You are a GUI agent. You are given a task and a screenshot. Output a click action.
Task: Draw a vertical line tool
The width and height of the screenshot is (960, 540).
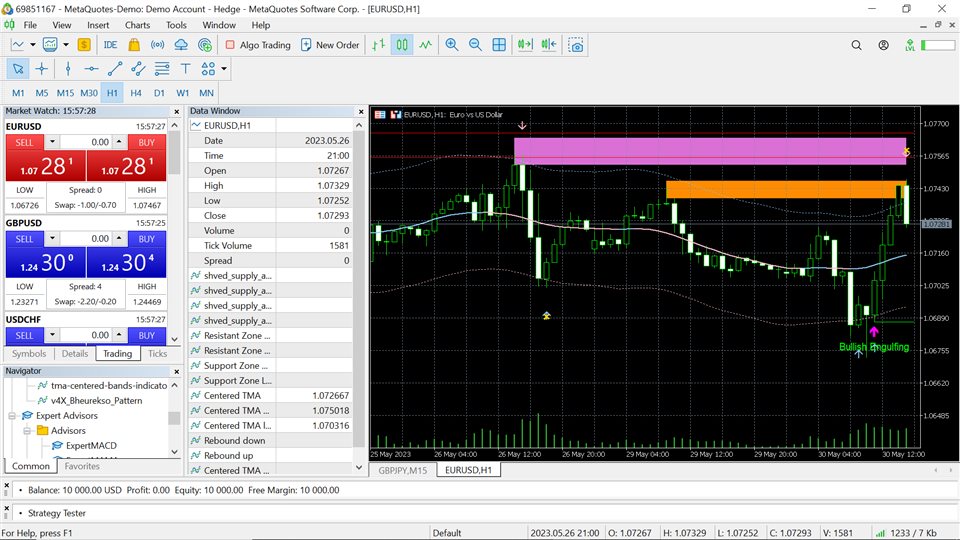[68, 69]
